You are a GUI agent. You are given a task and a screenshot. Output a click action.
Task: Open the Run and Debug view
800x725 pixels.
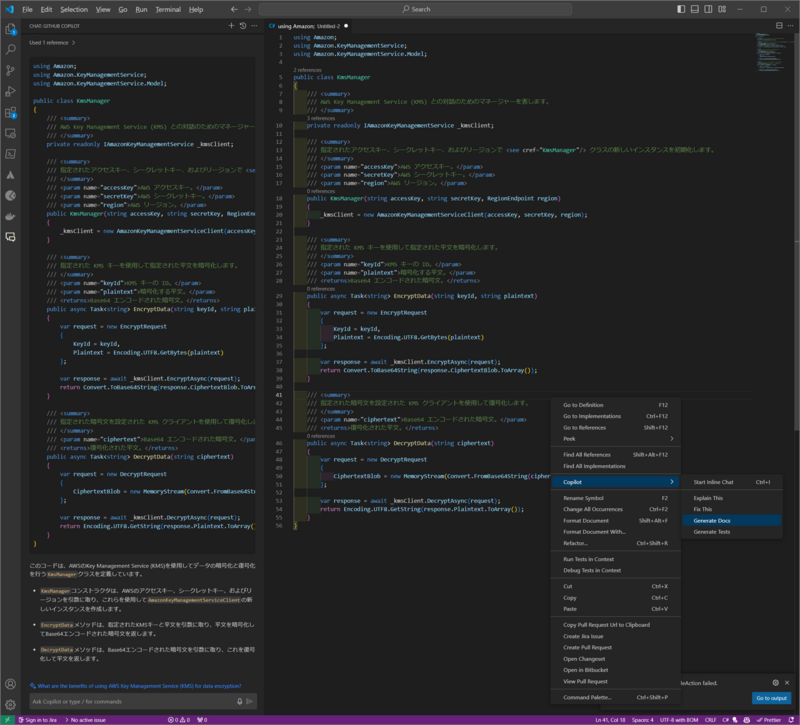tap(10, 91)
